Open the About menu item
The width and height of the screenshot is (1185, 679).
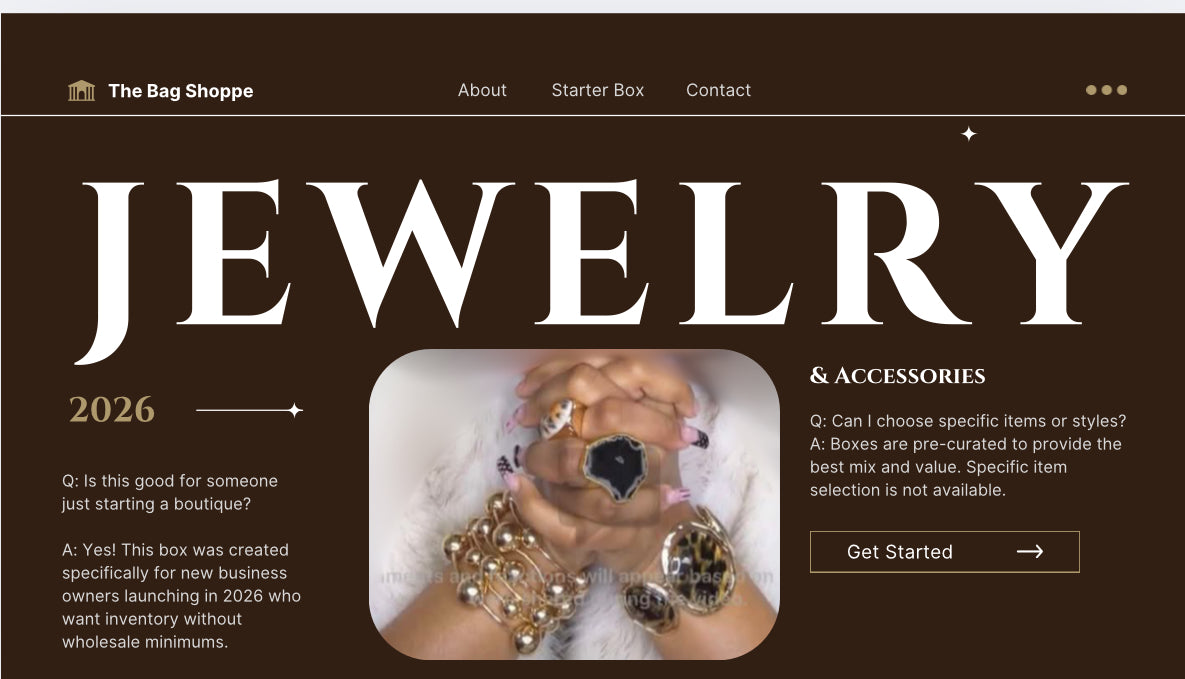coord(482,90)
